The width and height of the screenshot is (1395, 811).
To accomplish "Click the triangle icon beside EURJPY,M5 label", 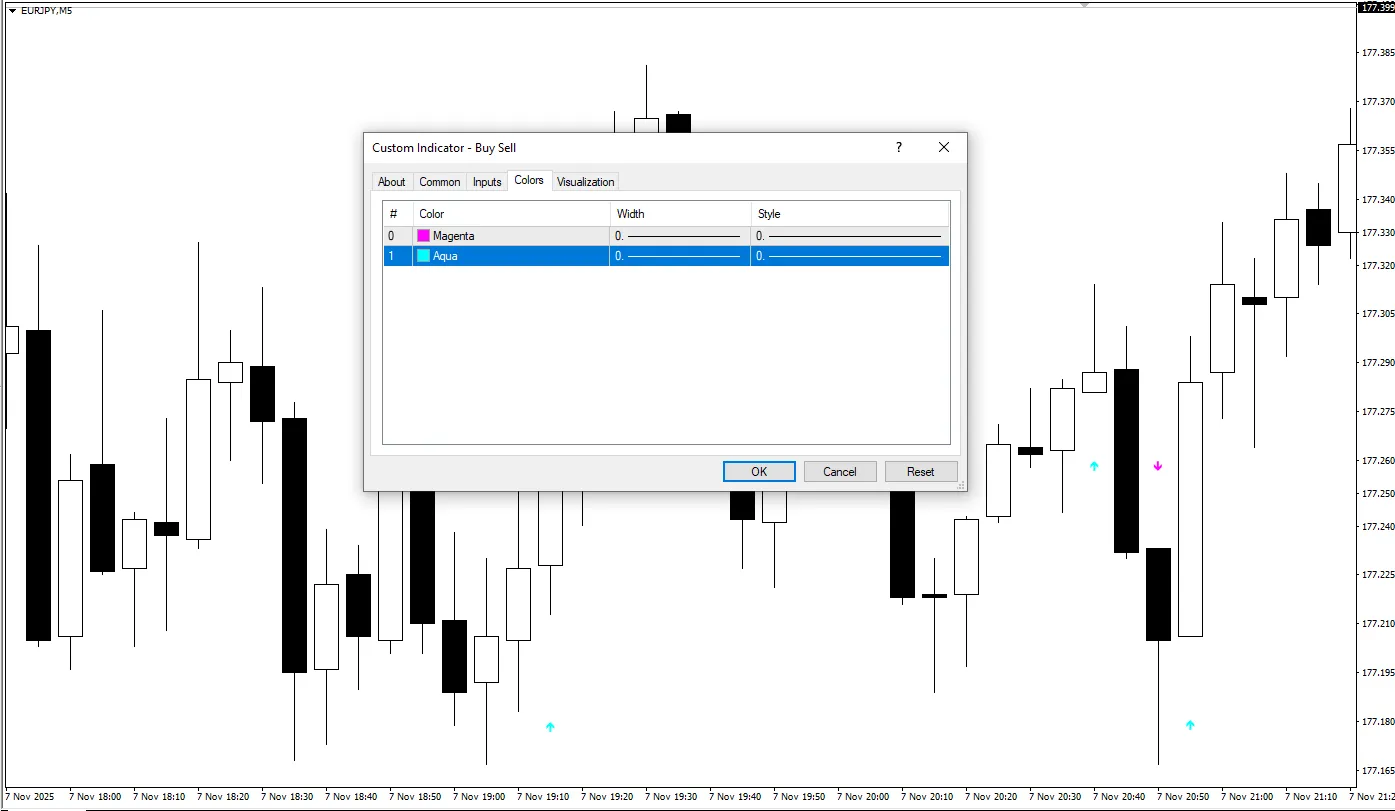I will (x=12, y=11).
